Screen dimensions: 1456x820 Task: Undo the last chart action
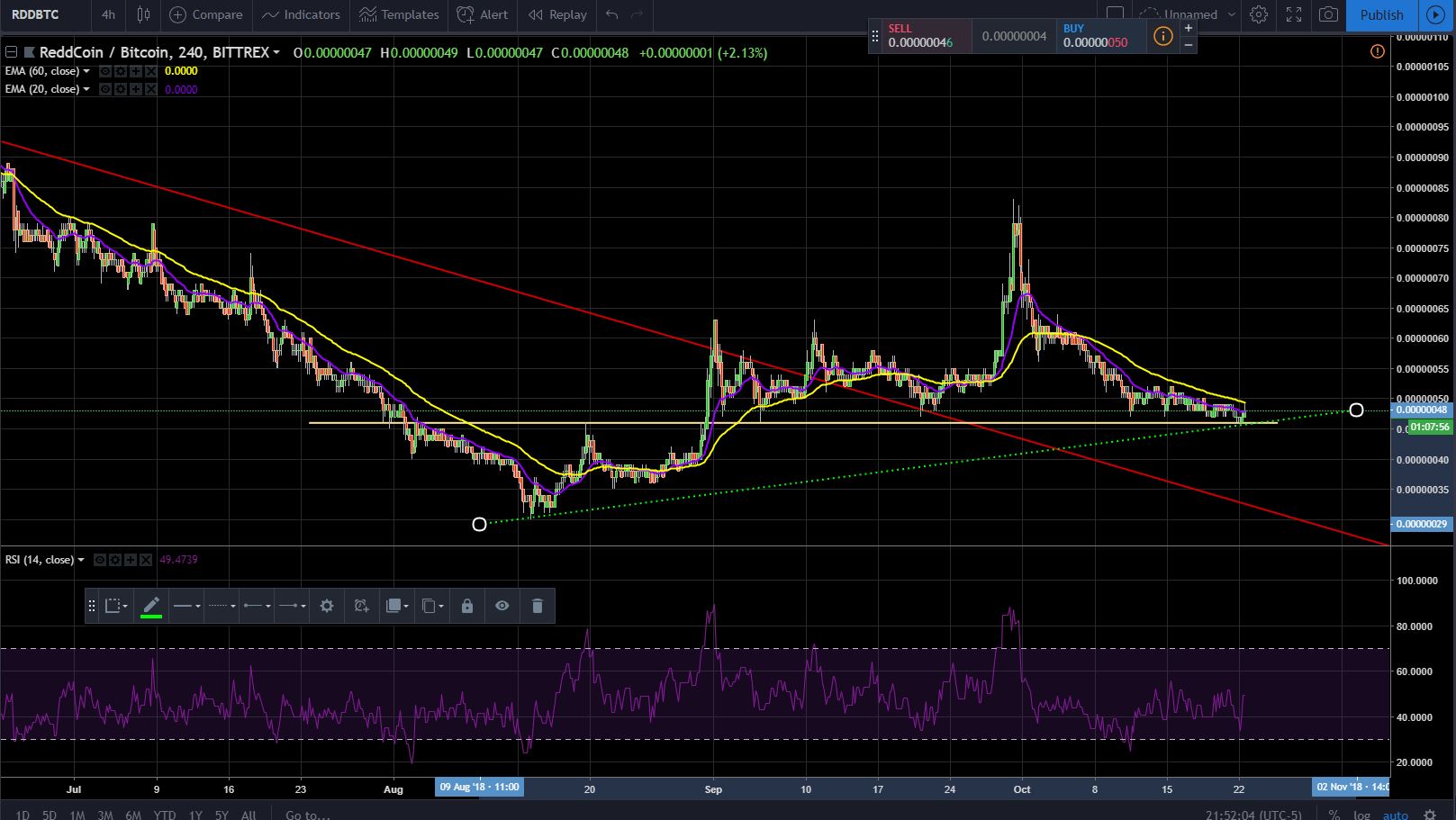coord(612,14)
